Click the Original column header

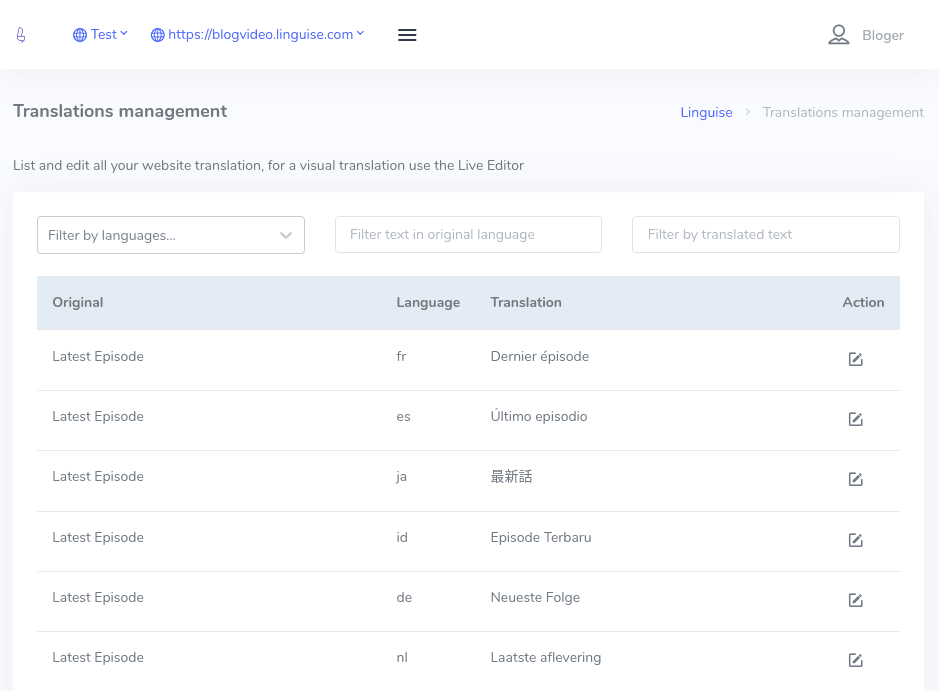pyautogui.click(x=78, y=303)
